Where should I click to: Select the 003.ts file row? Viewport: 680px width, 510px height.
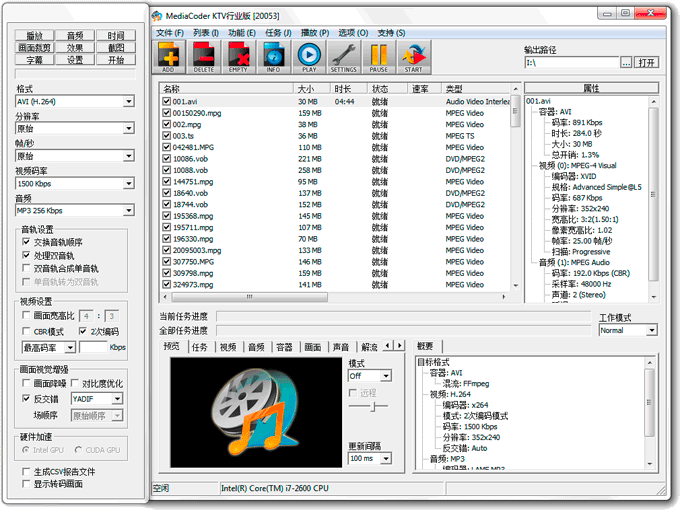click(336, 136)
